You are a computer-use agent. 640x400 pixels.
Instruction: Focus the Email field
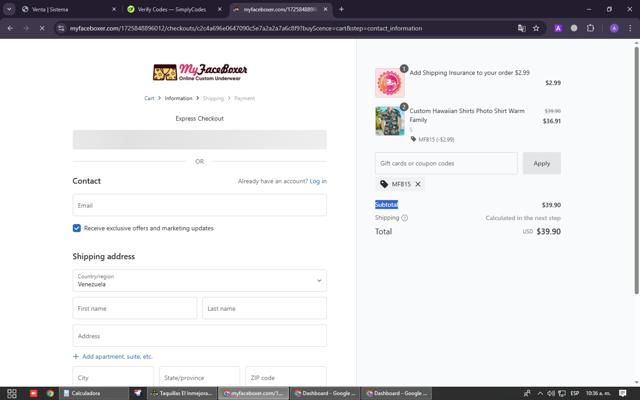[x=200, y=205]
